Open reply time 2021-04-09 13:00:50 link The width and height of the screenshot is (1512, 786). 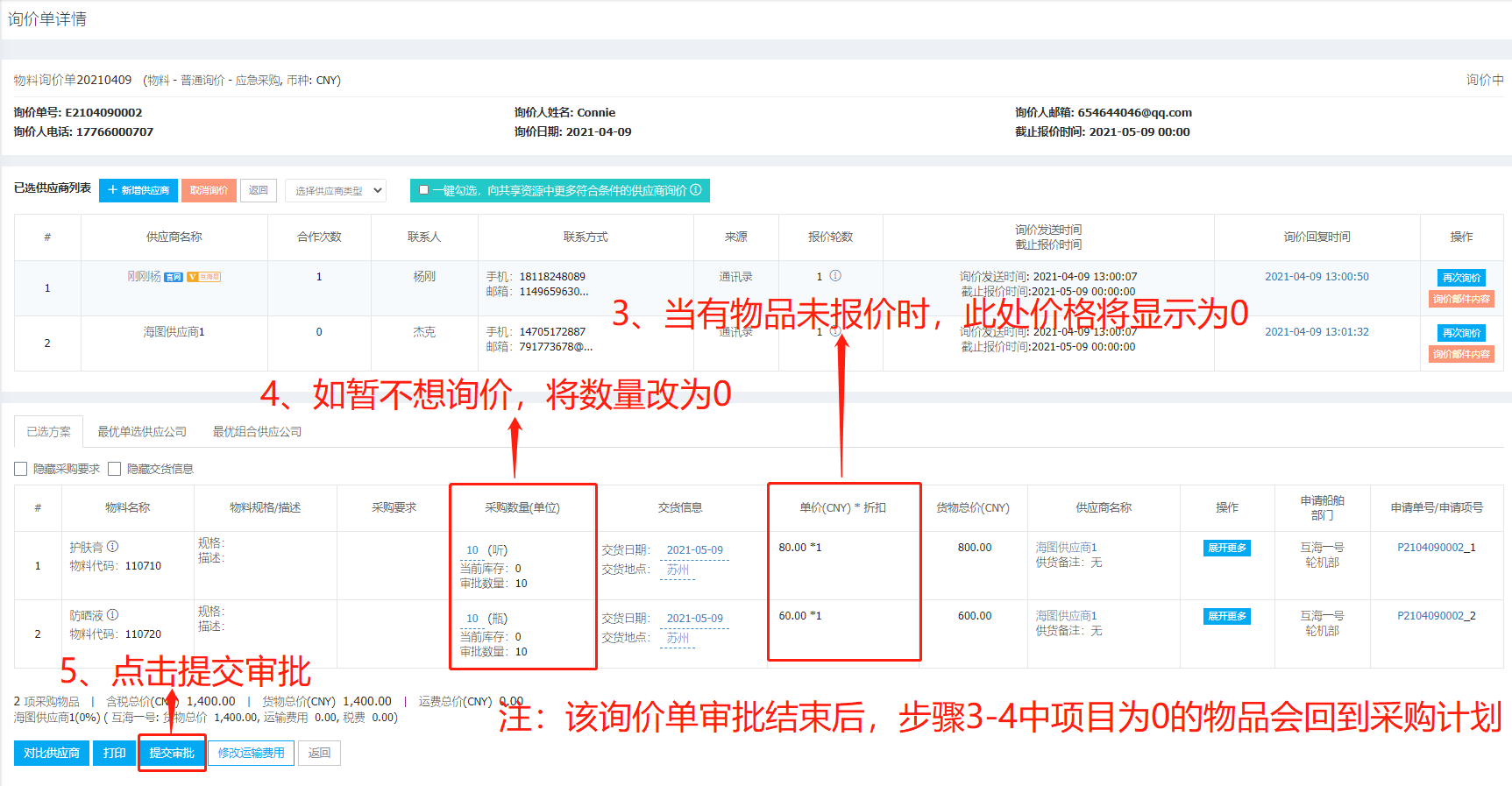point(1317,277)
